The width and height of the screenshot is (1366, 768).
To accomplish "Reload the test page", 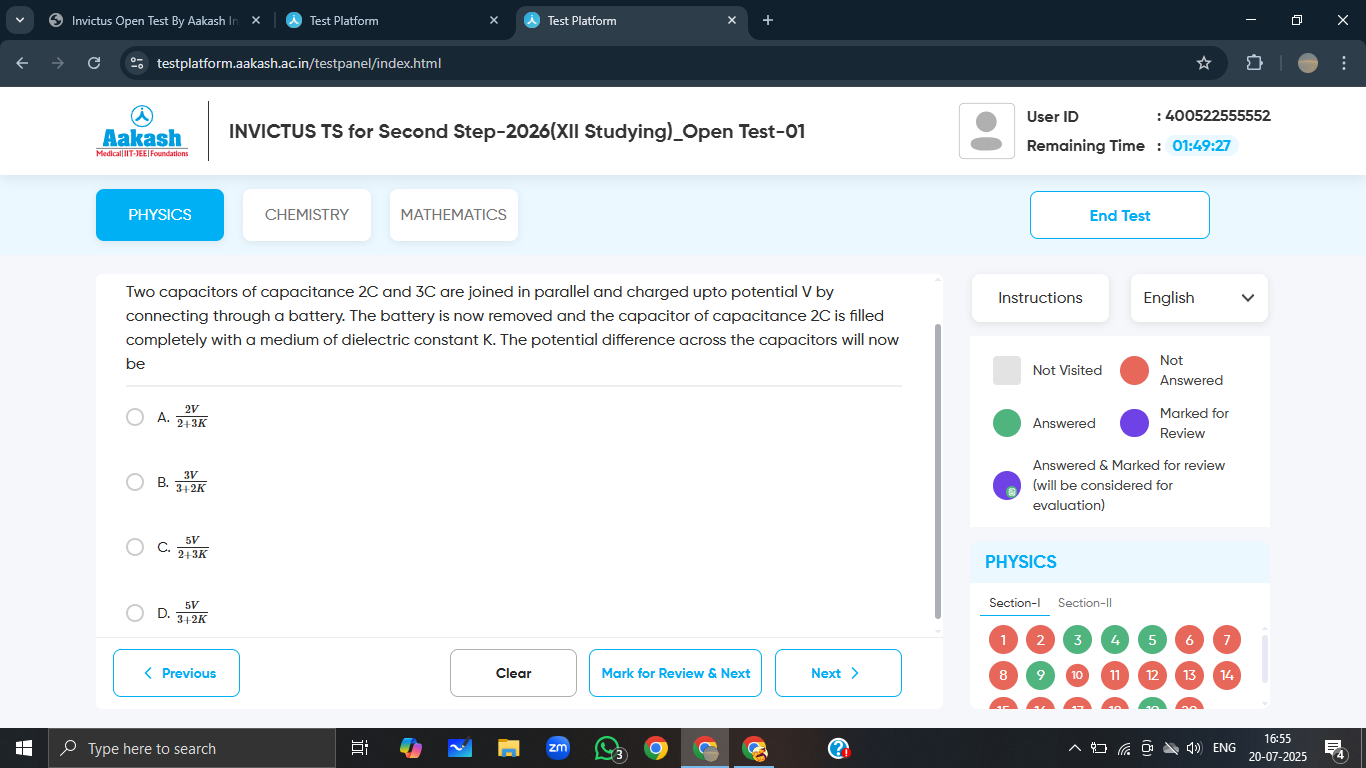I will pos(94,63).
